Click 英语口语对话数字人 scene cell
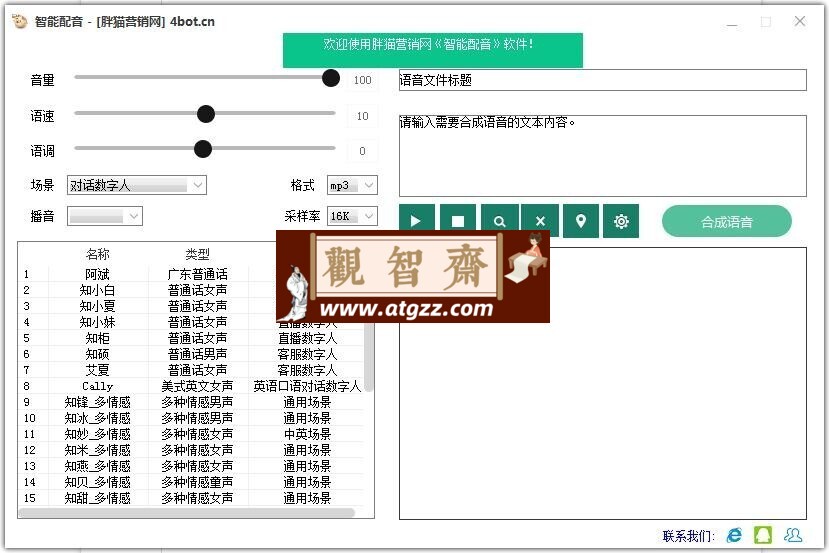Screen dimensions: 829x553 [307, 386]
